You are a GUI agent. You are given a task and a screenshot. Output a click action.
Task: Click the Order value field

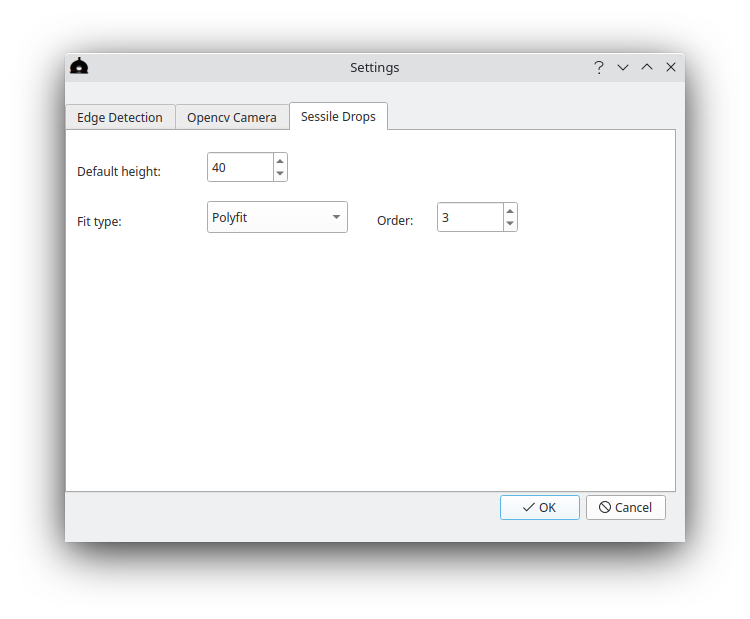(470, 217)
